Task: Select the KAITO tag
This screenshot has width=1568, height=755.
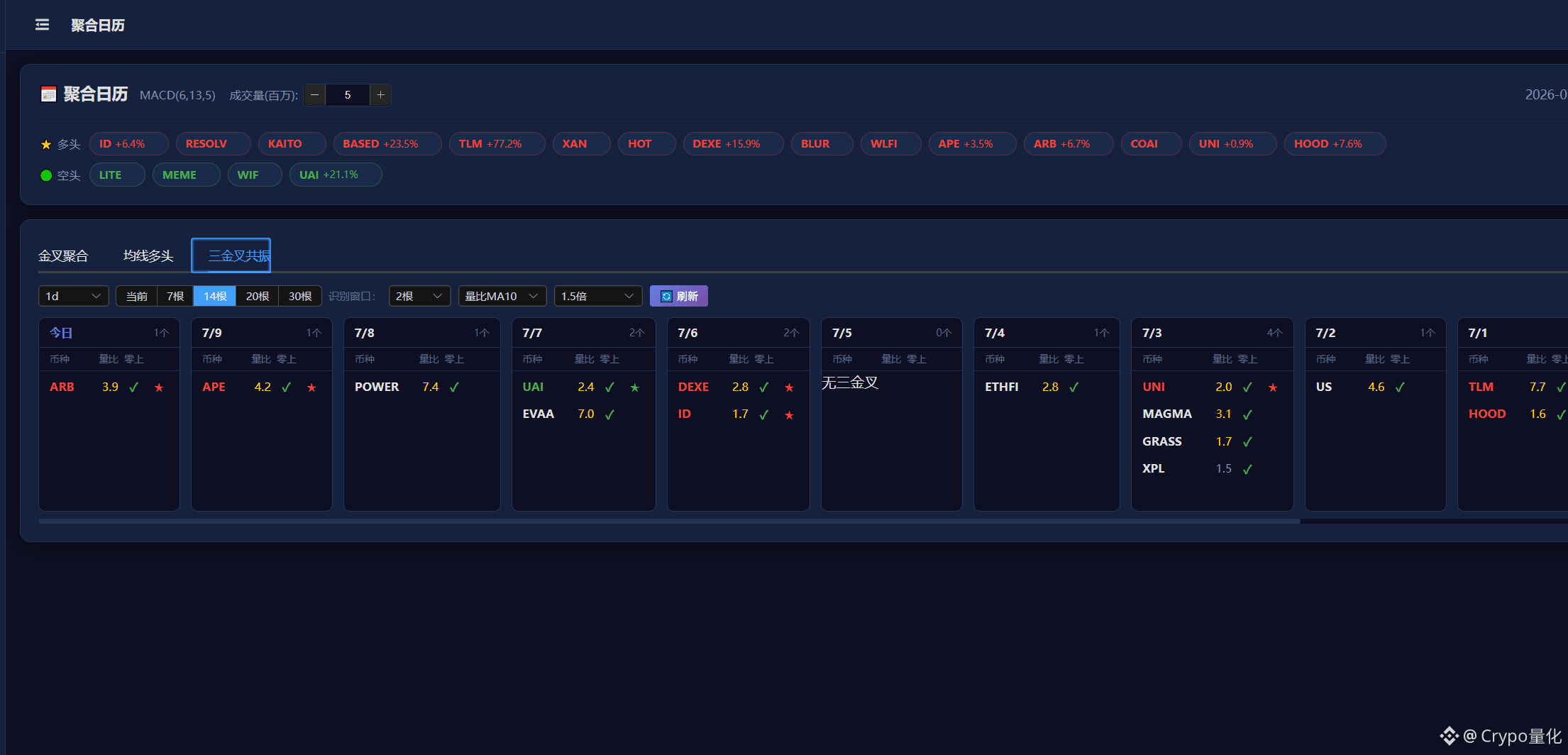Action: click(292, 144)
